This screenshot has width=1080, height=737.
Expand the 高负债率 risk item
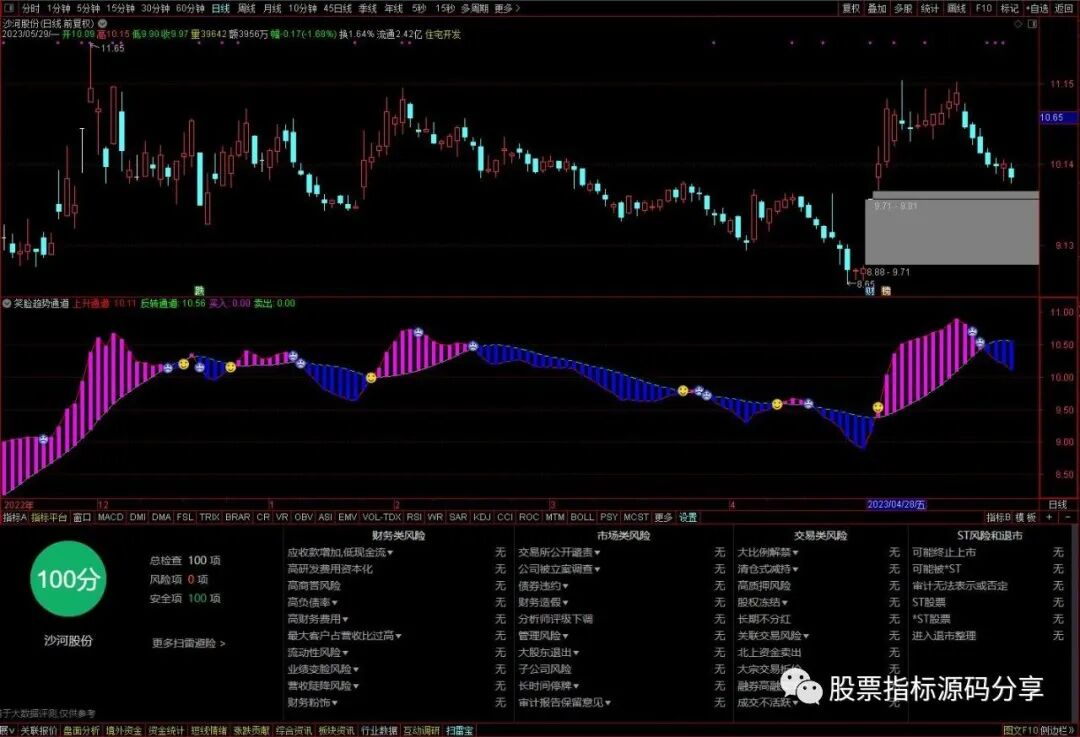pos(313,603)
